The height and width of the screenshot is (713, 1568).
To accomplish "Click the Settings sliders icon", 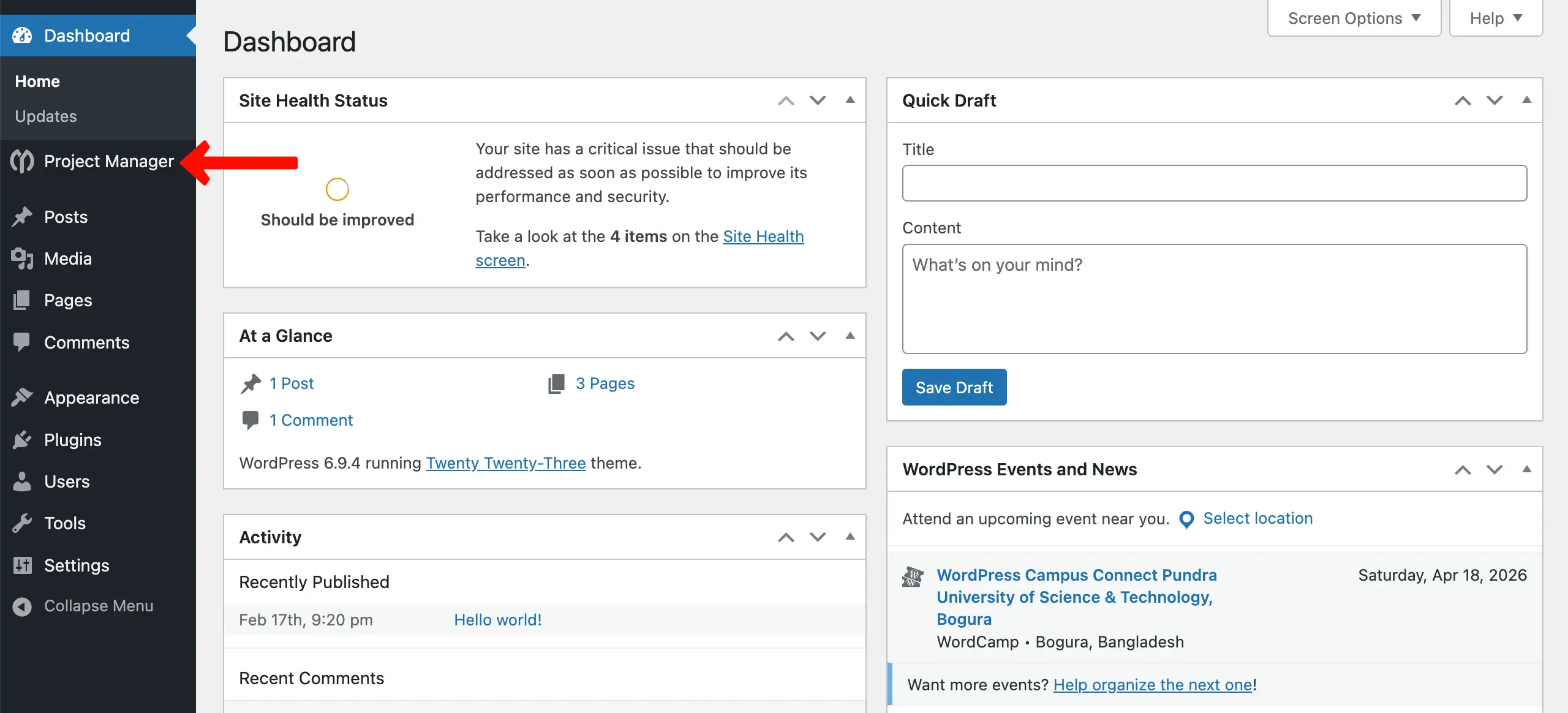I will point(22,565).
